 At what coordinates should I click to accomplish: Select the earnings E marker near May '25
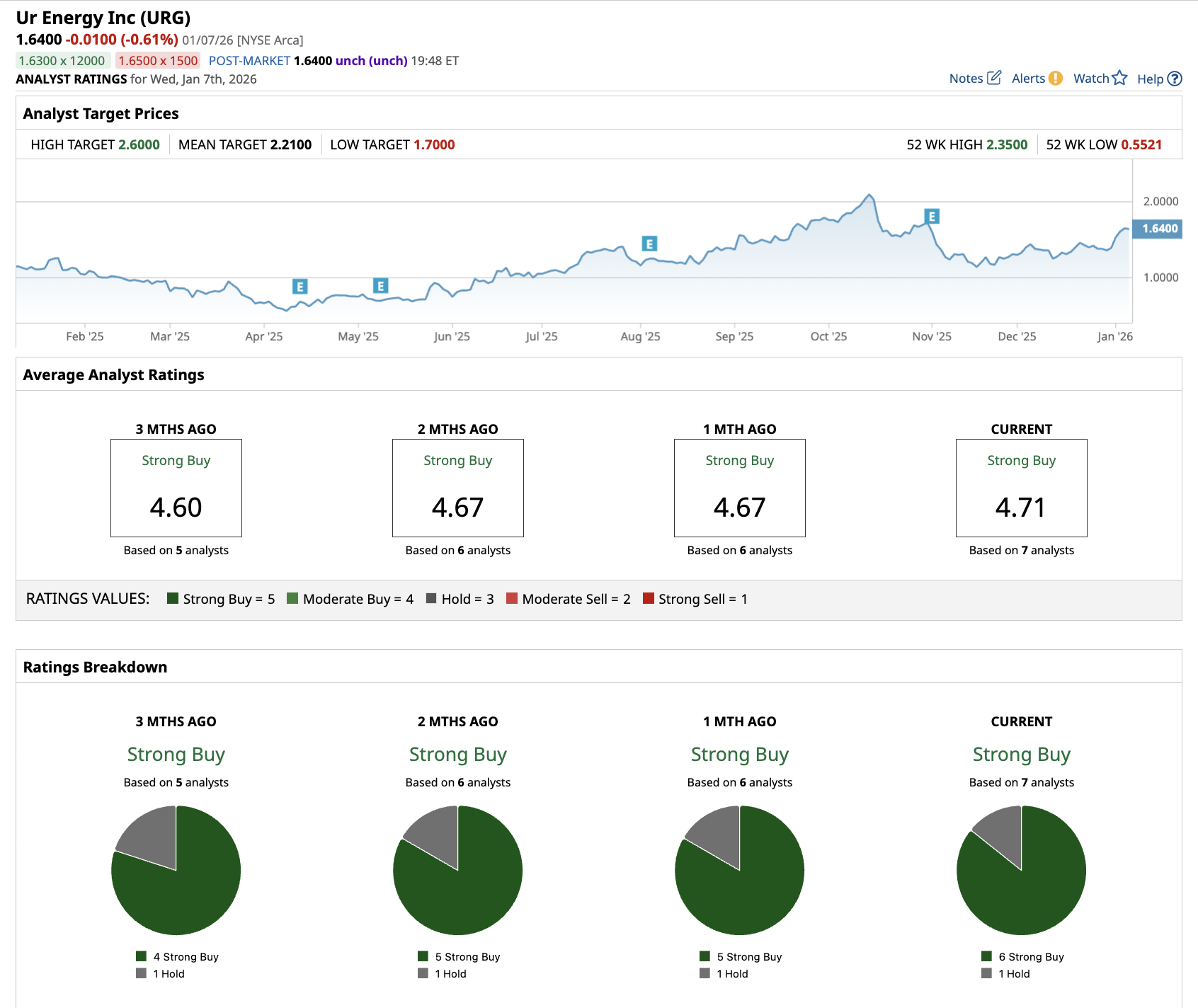point(381,286)
